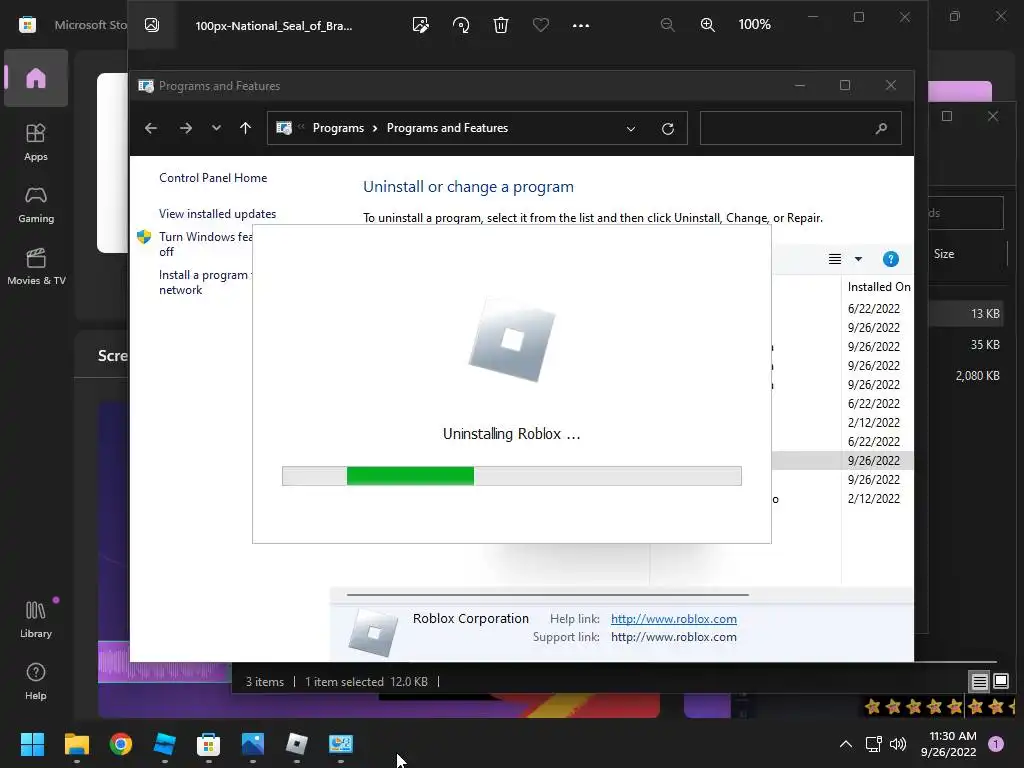Screen dimensions: 1024x768
Task: Open Gaming section in Microsoft Store
Action: (x=36, y=204)
